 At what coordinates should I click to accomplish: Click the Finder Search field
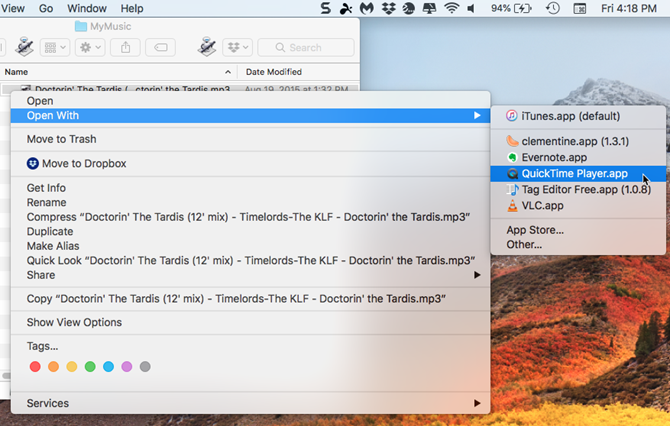(x=306, y=47)
